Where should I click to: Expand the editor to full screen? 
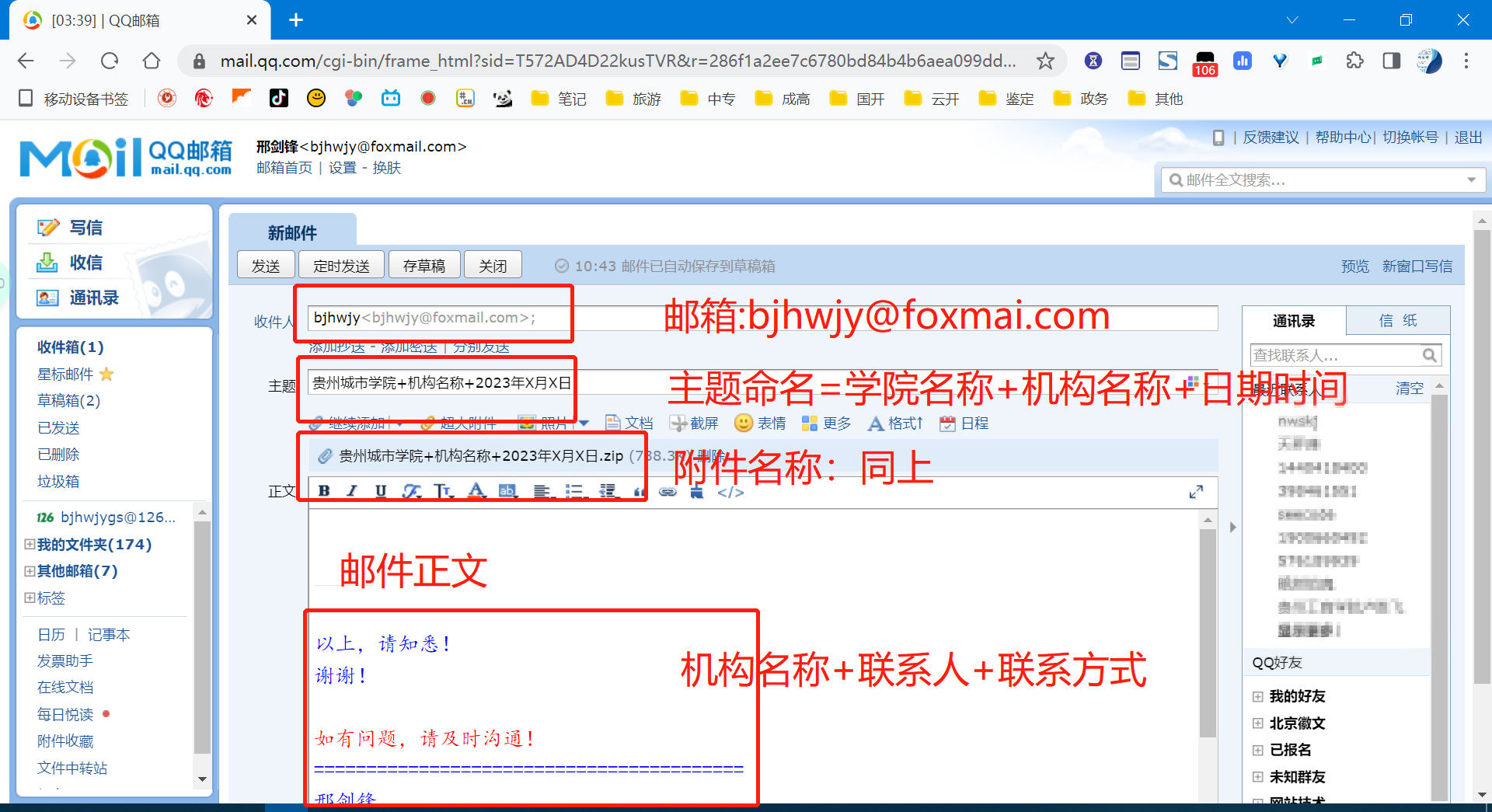(1196, 492)
